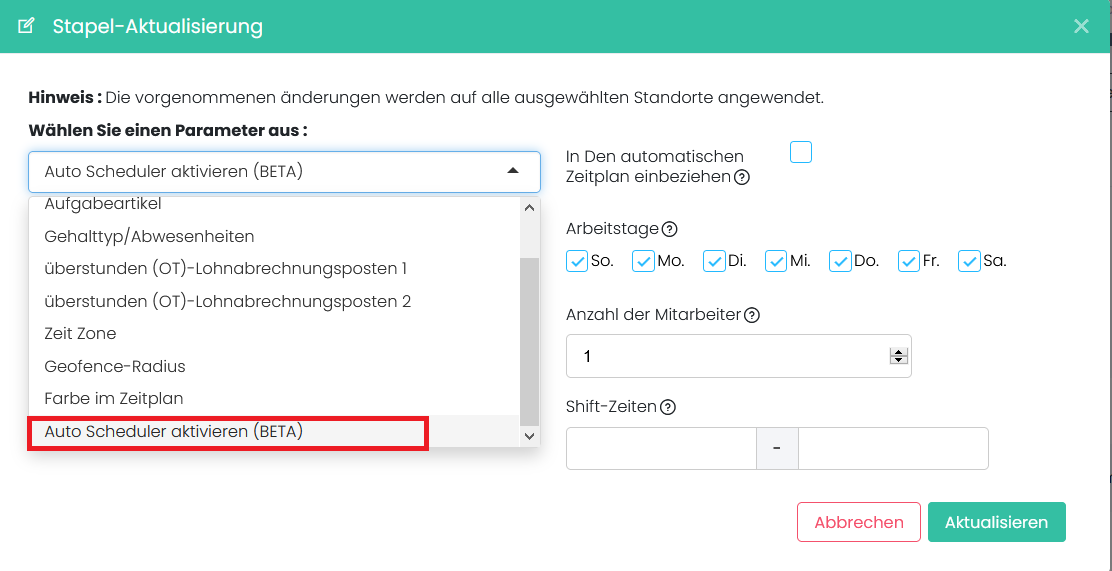
Task: Select Farbe im Zeitplan option
Action: 114,398
